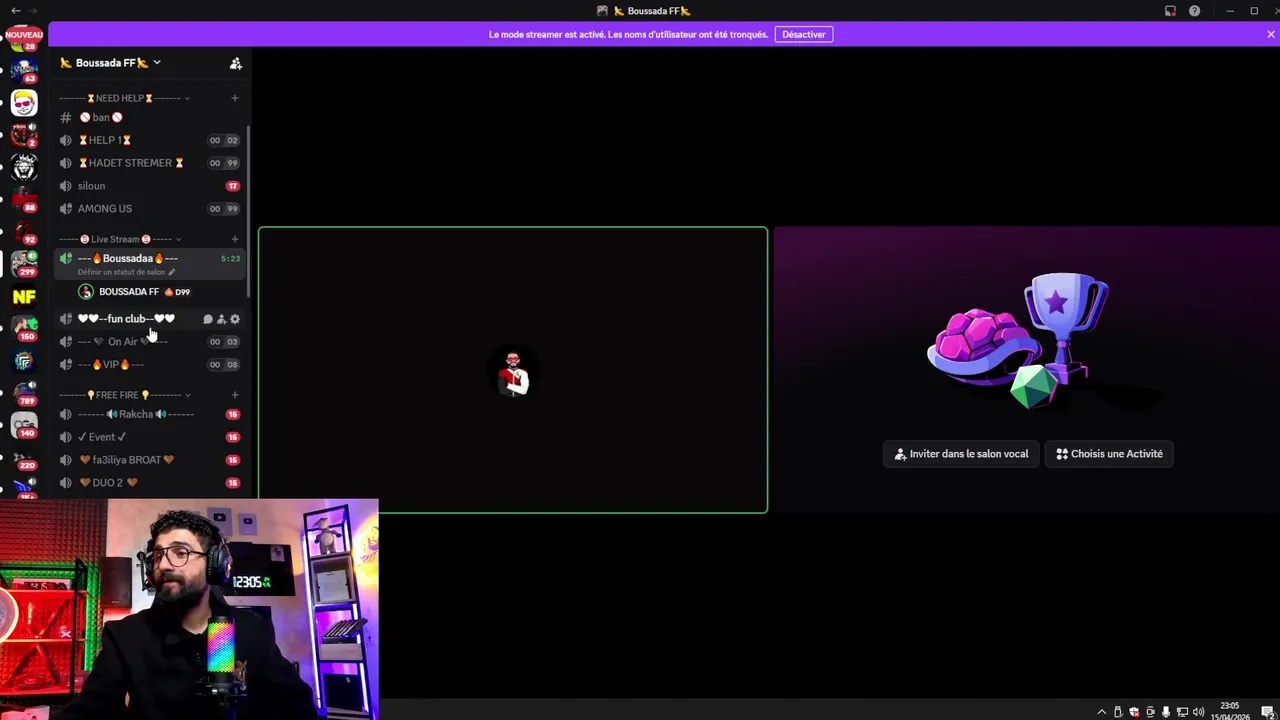Collapse the Live Stream category
This screenshot has height=720, width=1280.
pyautogui.click(x=120, y=239)
